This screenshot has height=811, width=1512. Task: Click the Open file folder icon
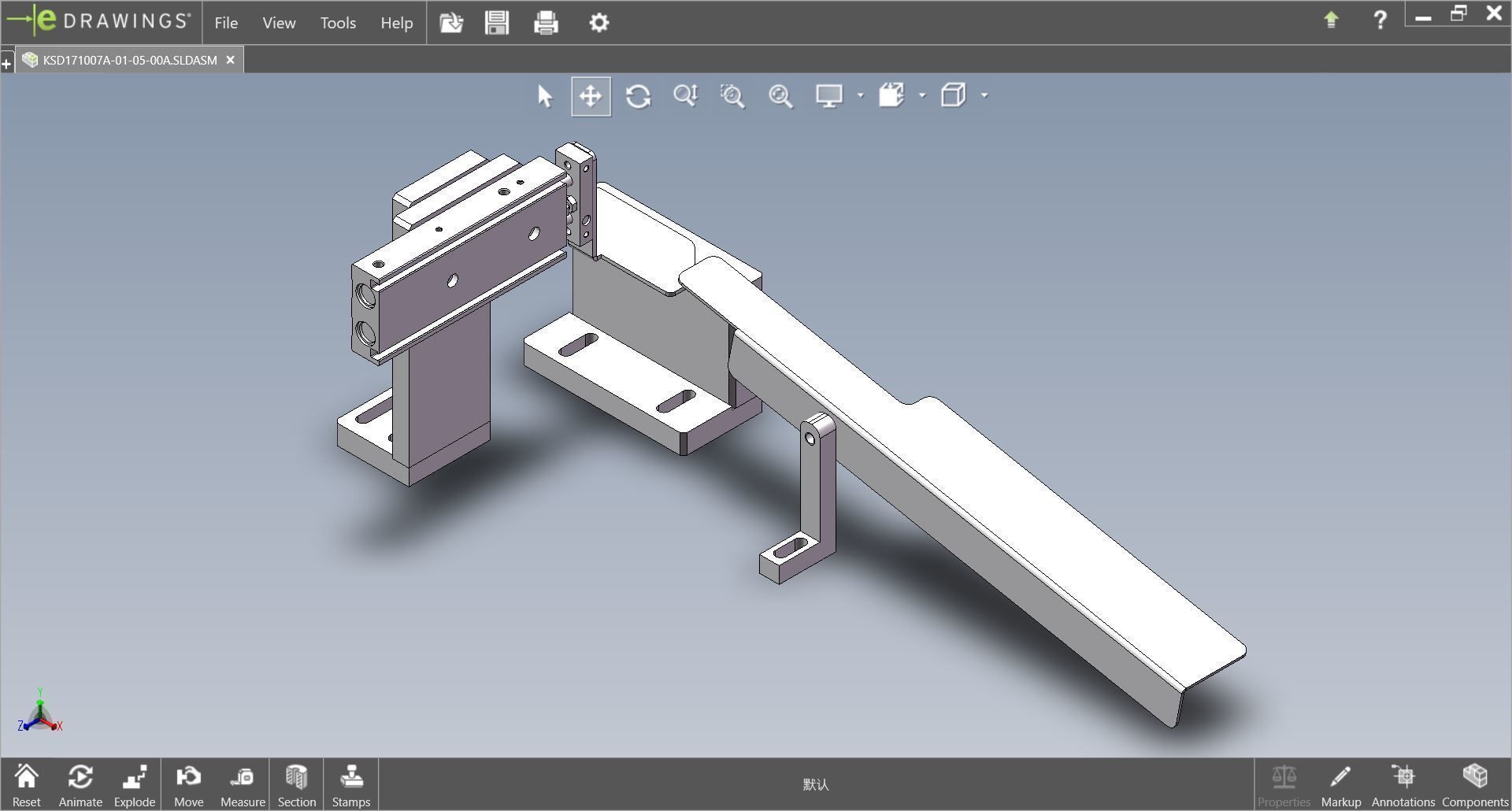coord(451,23)
